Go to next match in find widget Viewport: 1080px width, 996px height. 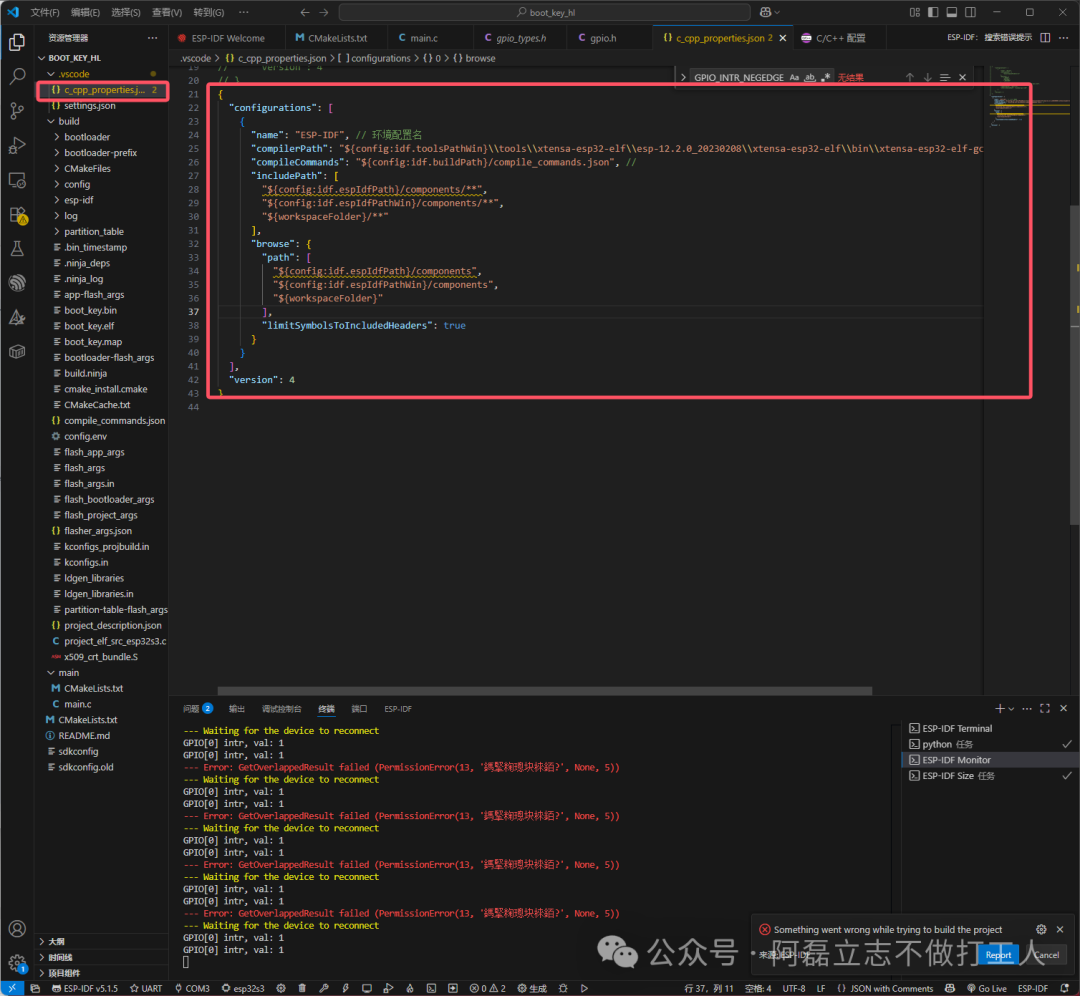tap(928, 77)
